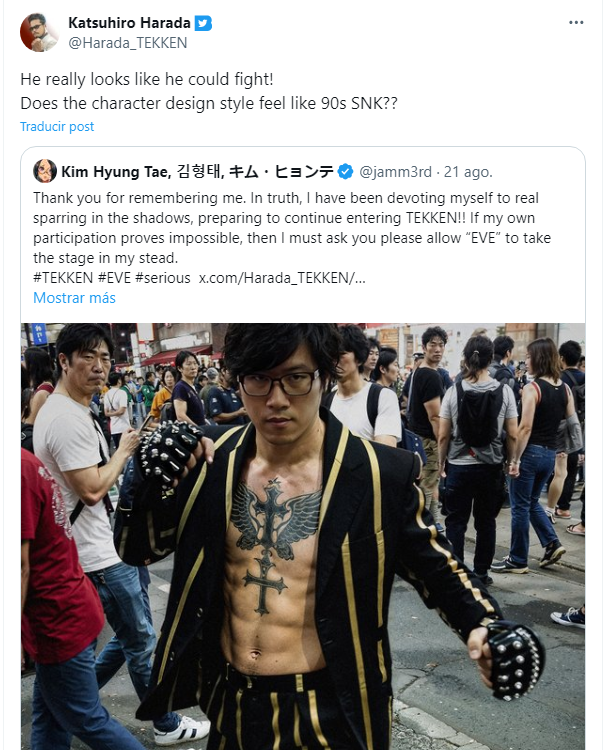Open the Kim Hyung Tae display name
This screenshot has width=604, height=750.
point(198,172)
